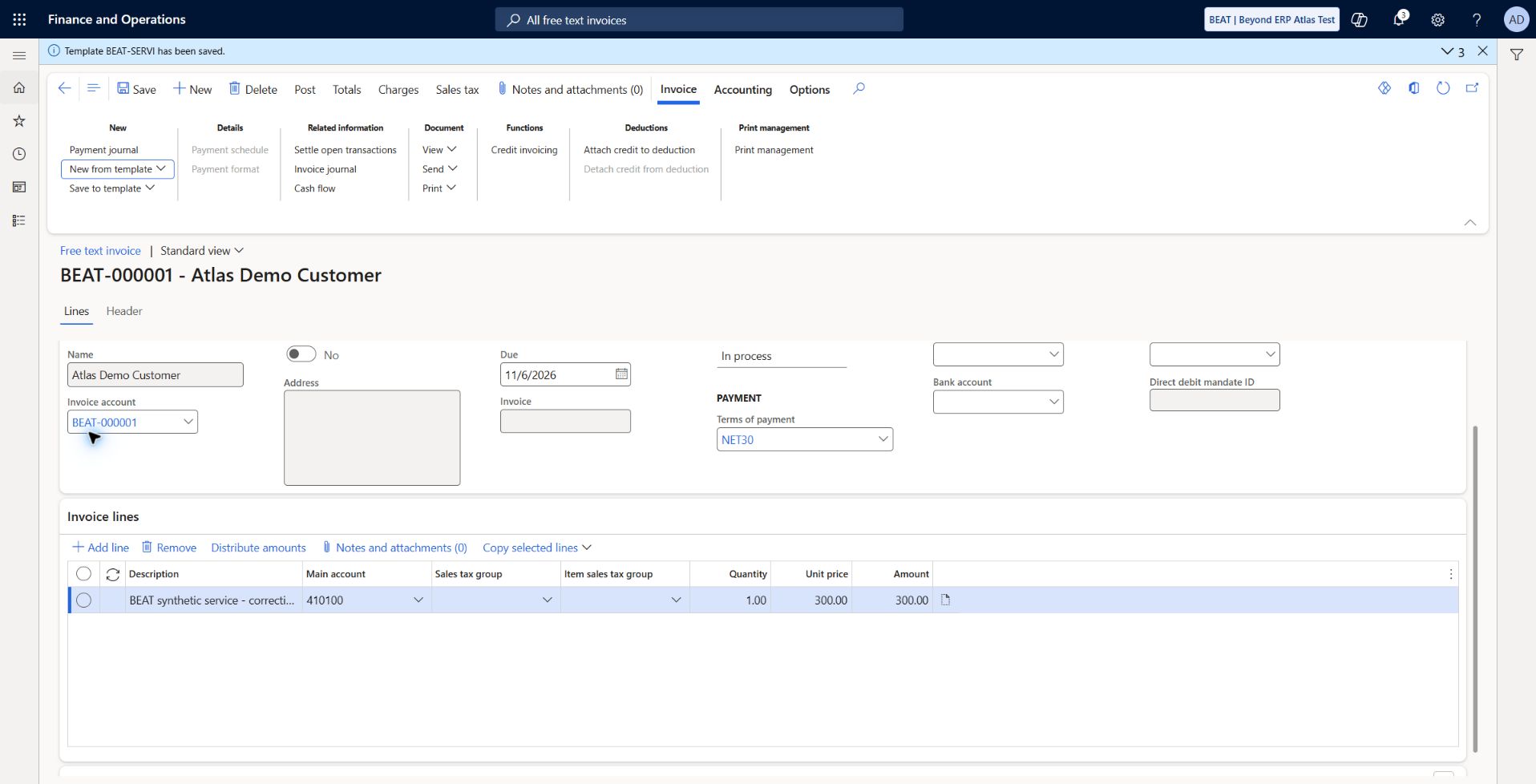Open filter pane funnel icon
1536x784 pixels.
pos(1517,55)
